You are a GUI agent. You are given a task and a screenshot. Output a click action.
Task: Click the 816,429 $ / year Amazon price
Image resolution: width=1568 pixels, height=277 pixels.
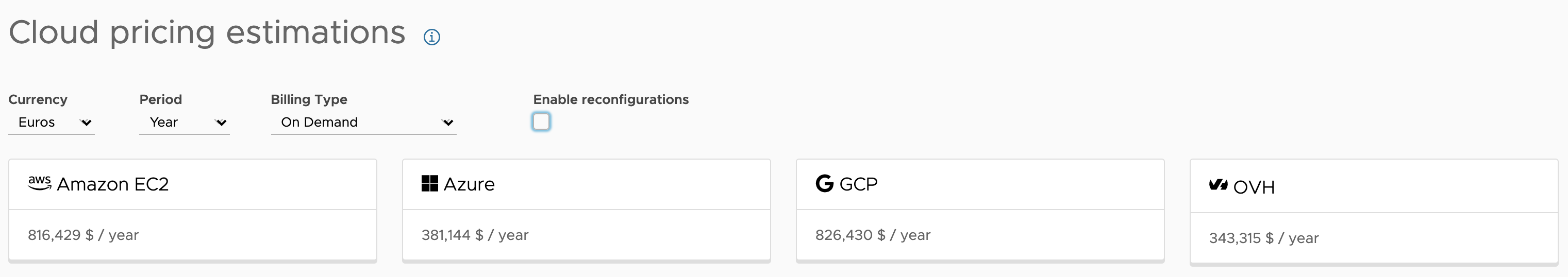(84, 235)
